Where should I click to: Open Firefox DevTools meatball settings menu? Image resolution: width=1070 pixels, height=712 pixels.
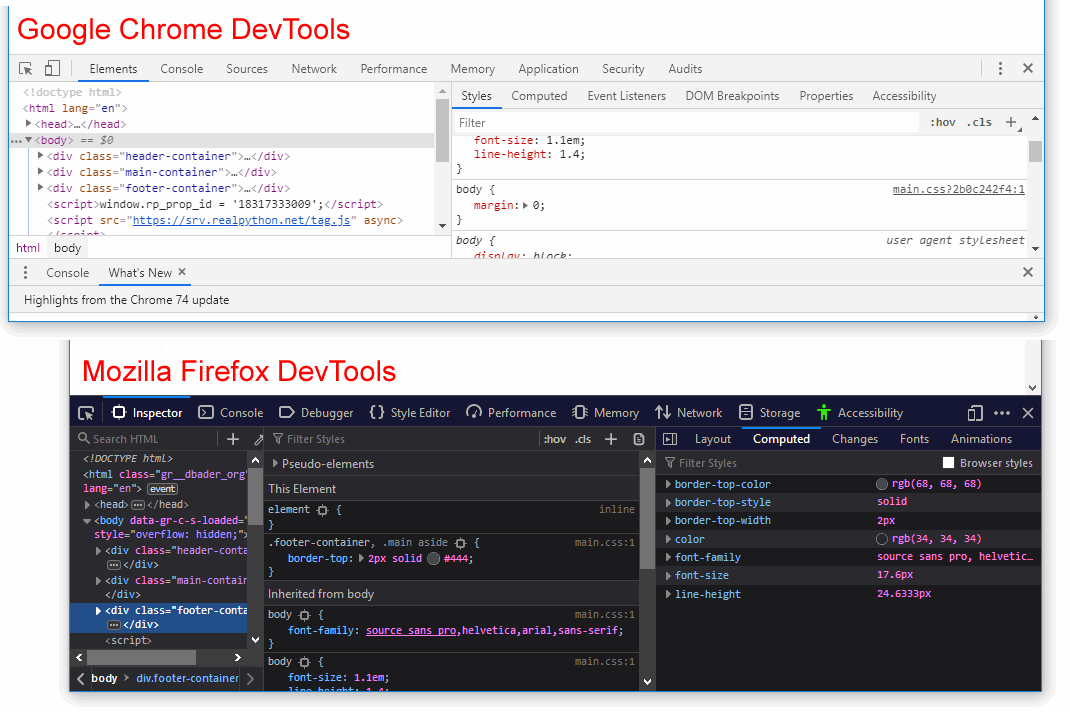[x=1001, y=412]
